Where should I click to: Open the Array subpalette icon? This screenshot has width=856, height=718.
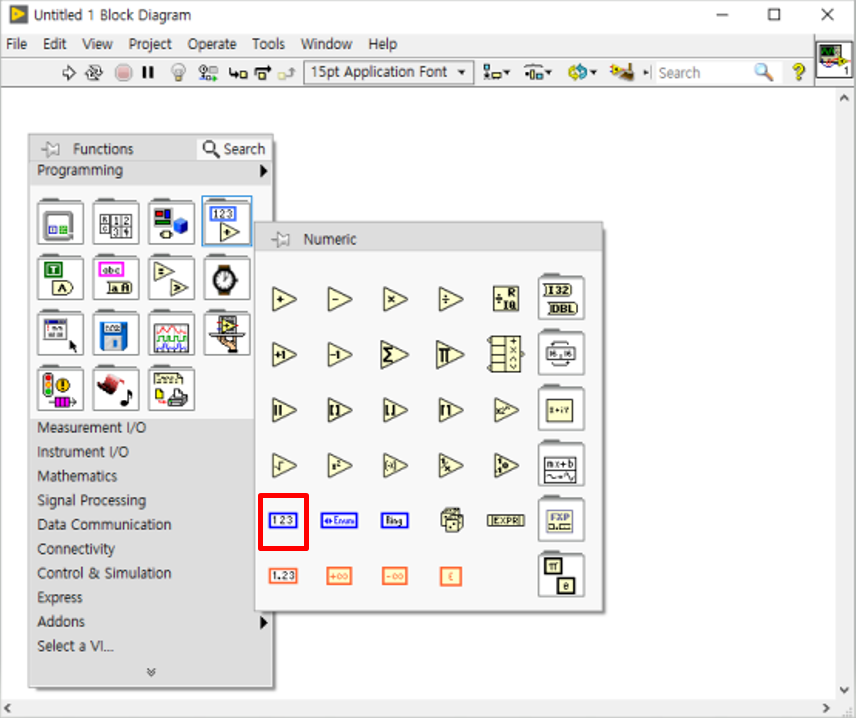click(x=116, y=222)
